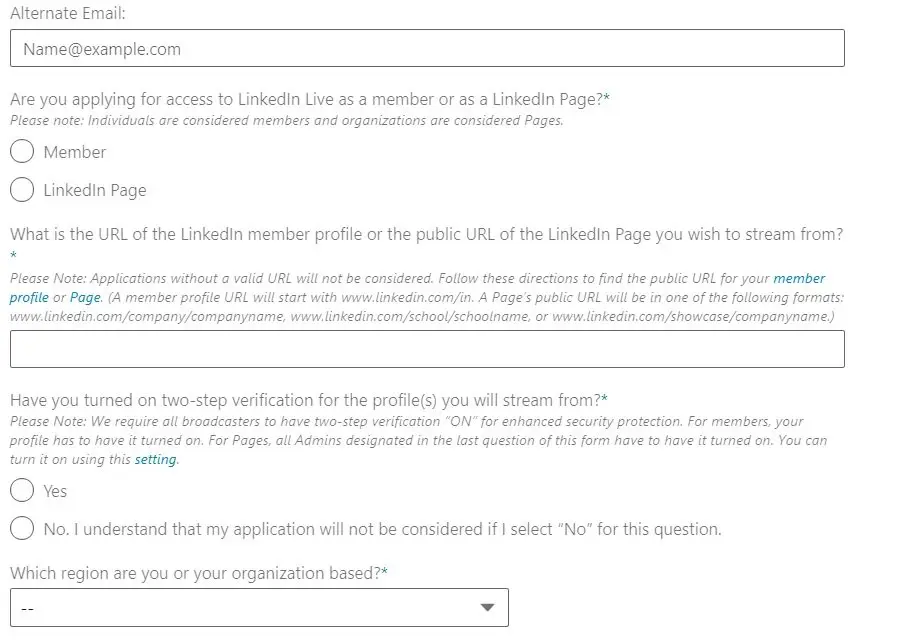Image resolution: width=900 pixels, height=642 pixels.
Task: Click the 'Alternate Email:' label
Action: click(x=68, y=13)
